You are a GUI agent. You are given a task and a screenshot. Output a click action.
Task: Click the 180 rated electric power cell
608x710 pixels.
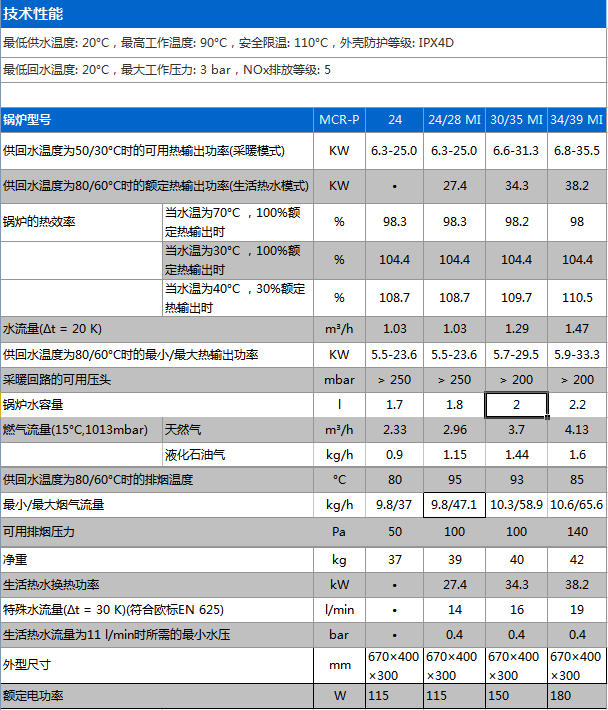coord(577,695)
